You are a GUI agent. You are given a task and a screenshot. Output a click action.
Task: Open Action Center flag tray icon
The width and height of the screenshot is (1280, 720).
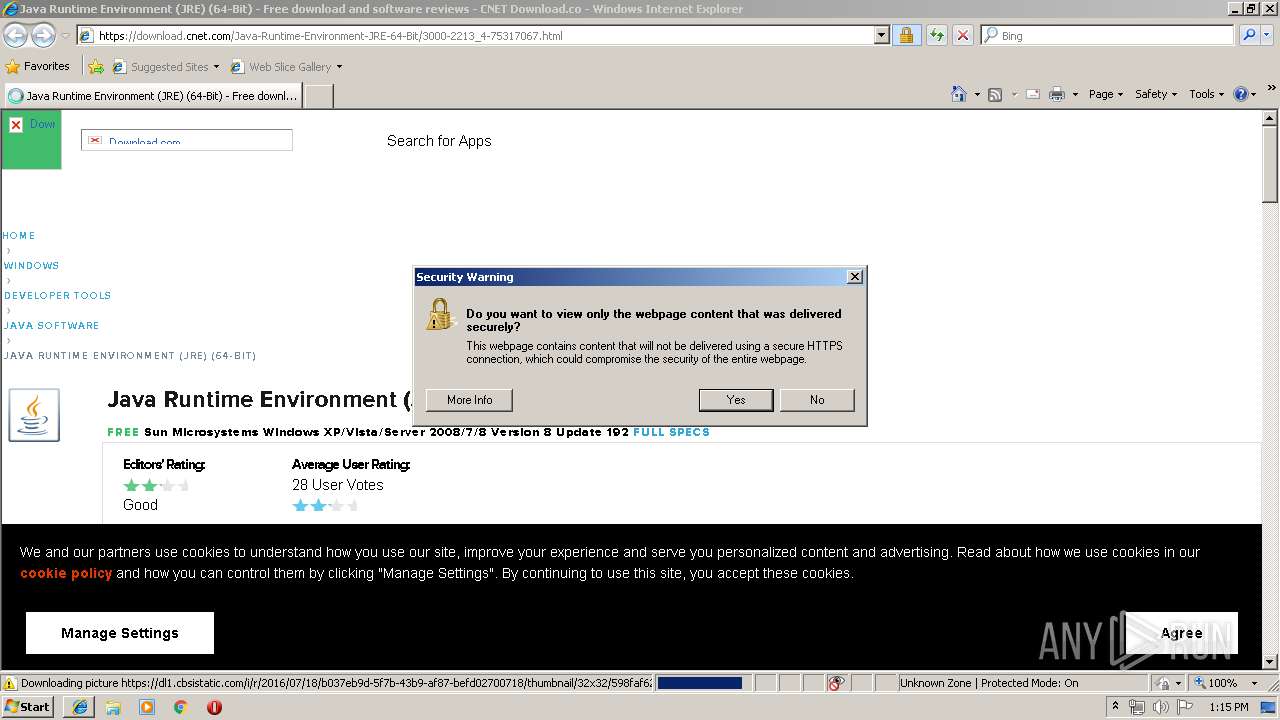coord(1184,707)
